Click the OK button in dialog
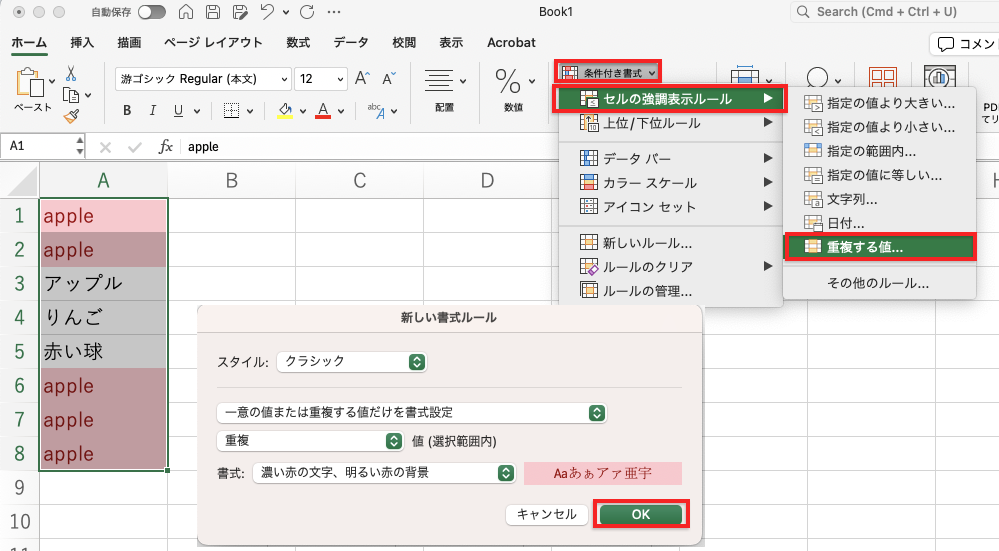Image resolution: width=999 pixels, height=551 pixels. pyautogui.click(x=640, y=514)
